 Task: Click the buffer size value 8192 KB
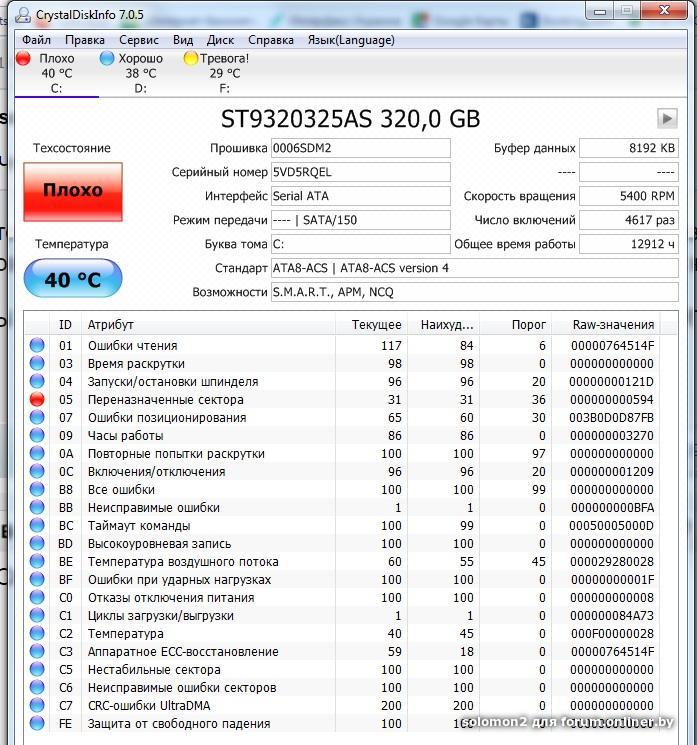point(629,148)
